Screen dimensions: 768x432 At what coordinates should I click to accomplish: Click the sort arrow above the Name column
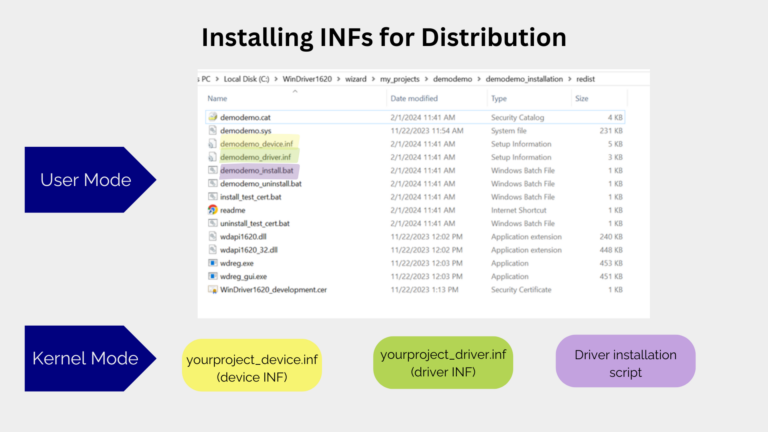click(x=294, y=91)
